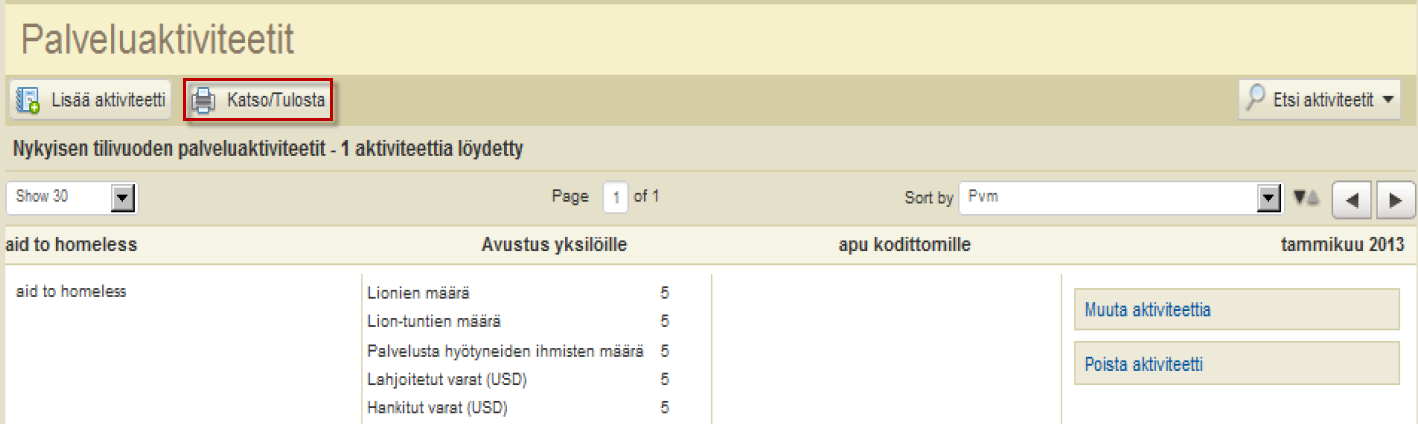Screen dimensions: 1418x424
Task: Toggle the sort direction arrows
Action: click(1306, 197)
